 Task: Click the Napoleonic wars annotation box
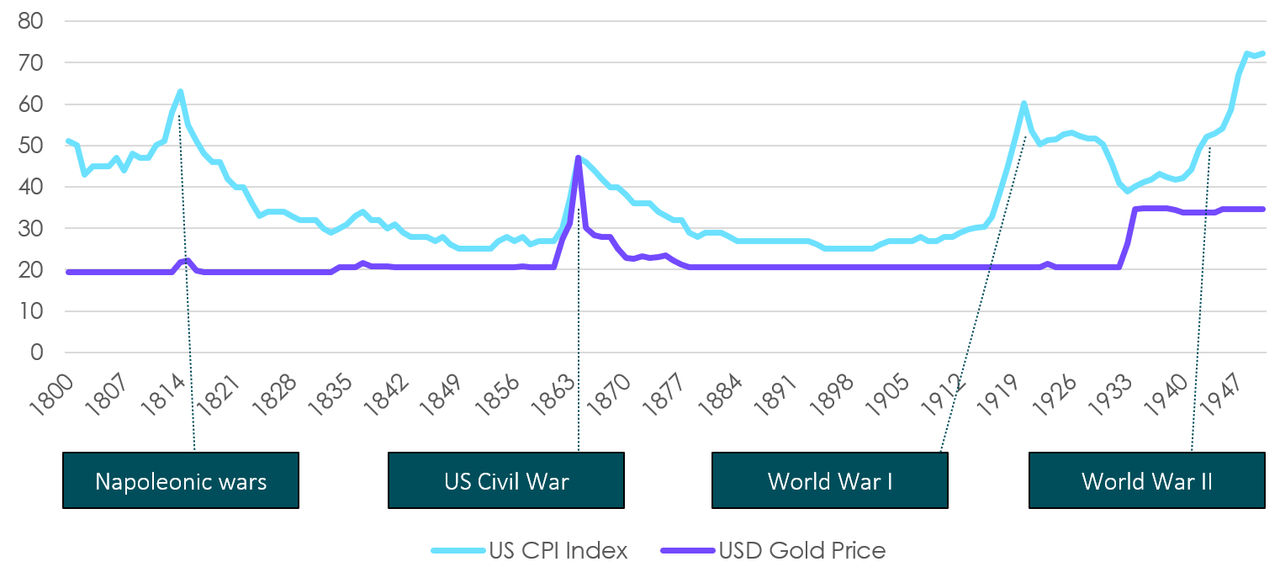tap(180, 481)
